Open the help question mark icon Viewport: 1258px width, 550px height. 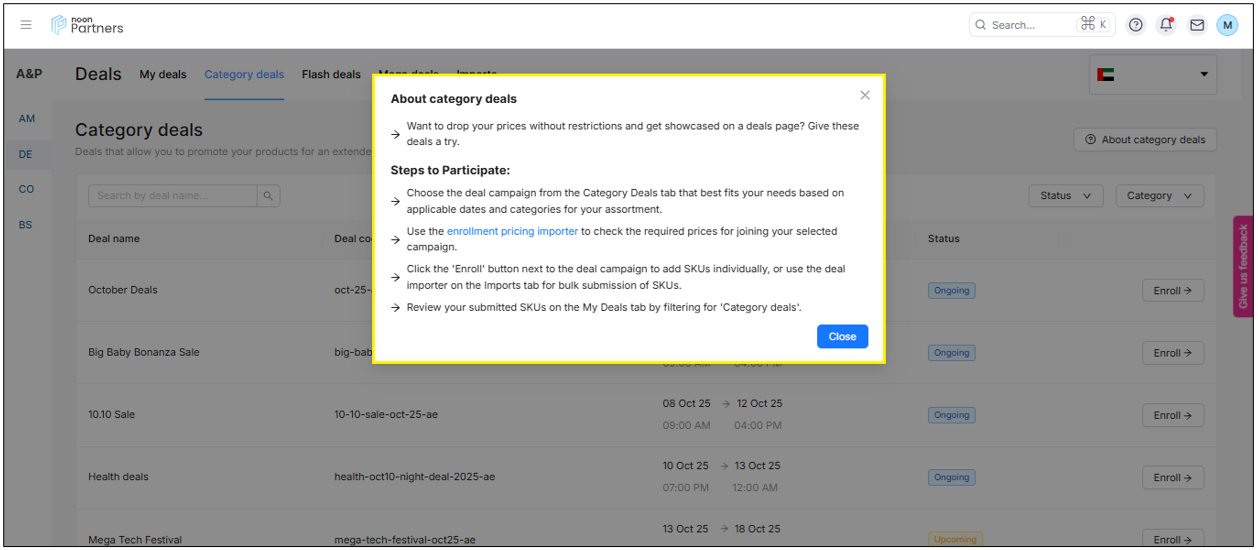(1135, 25)
